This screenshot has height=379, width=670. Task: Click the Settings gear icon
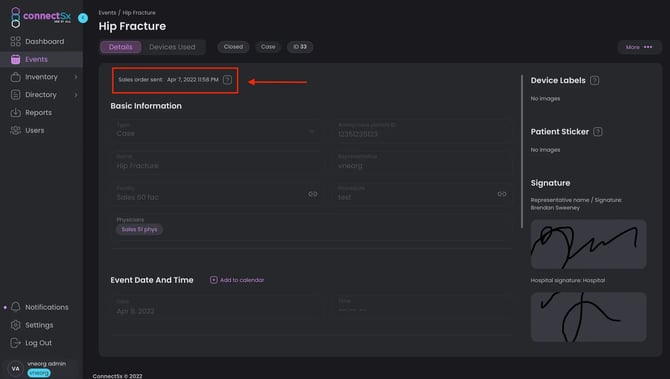pos(15,325)
